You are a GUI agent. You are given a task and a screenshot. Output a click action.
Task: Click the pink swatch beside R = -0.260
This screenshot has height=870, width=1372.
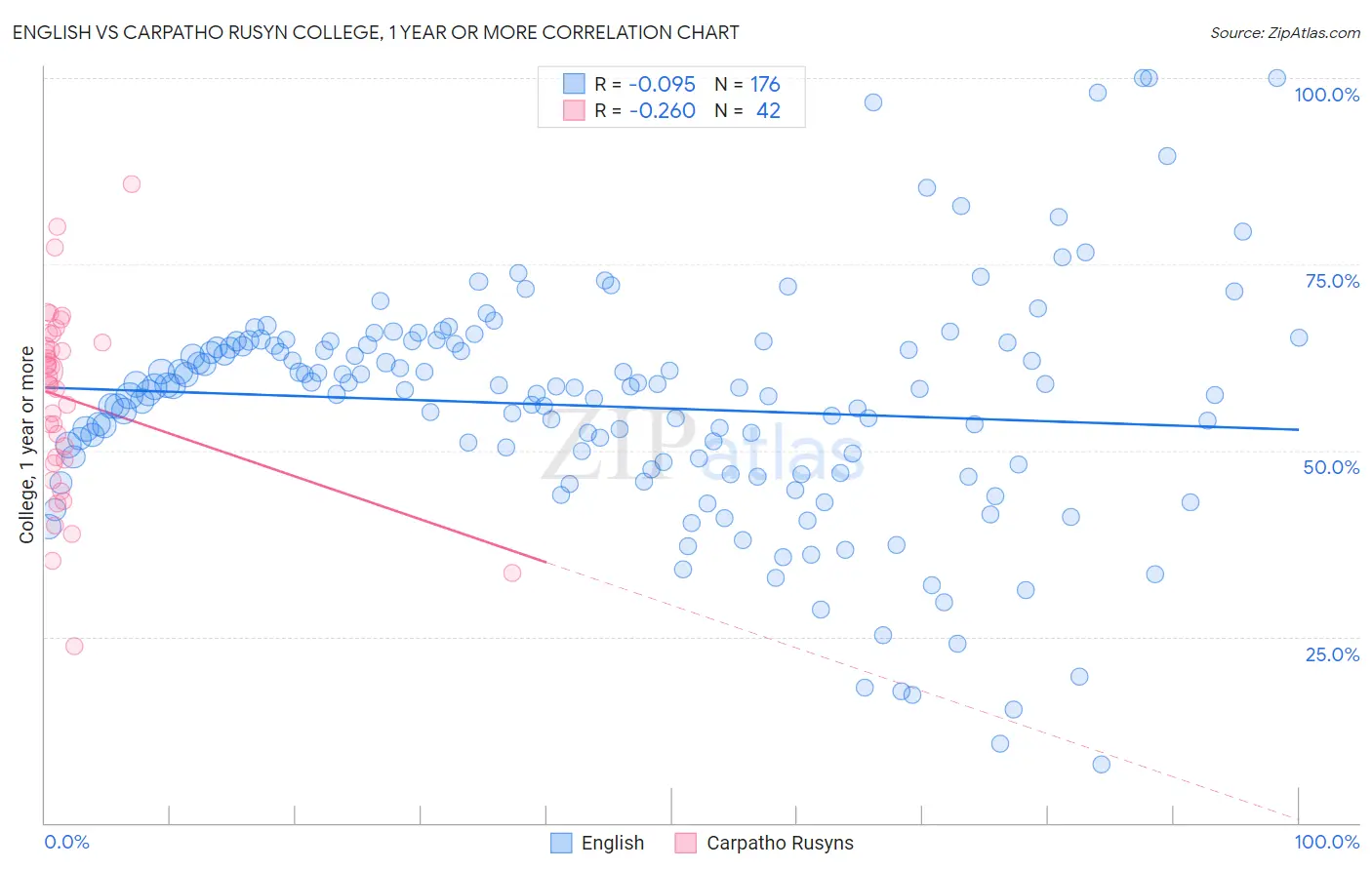(x=574, y=110)
